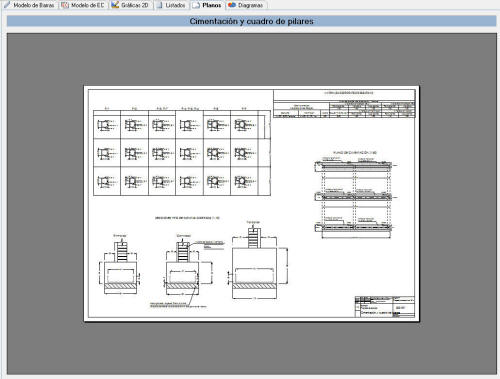Open the Diagramas tab

(250, 5)
